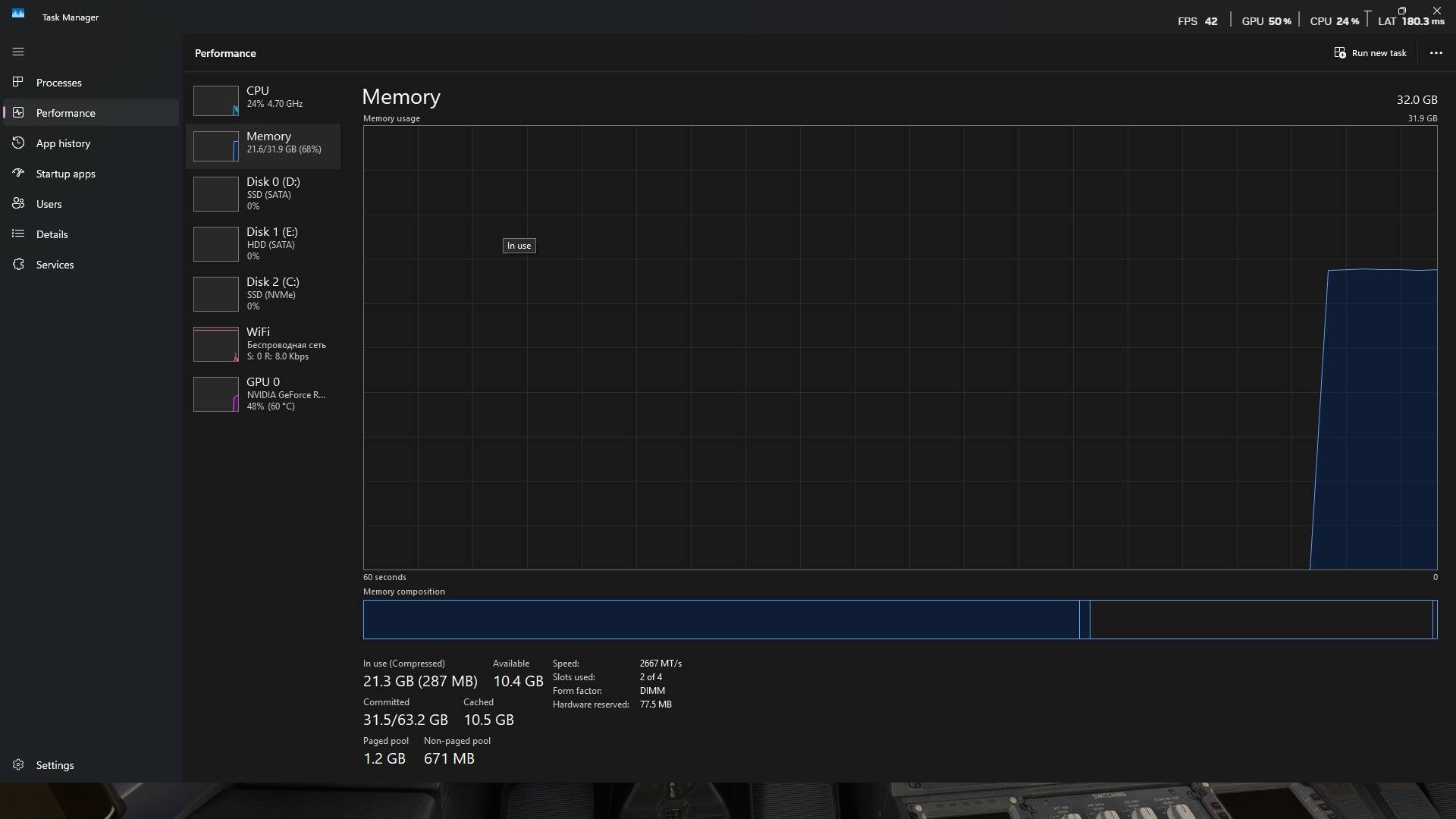Click the 2667 MT/s speed value
Viewport: 1456px width, 819px height.
[x=661, y=663]
